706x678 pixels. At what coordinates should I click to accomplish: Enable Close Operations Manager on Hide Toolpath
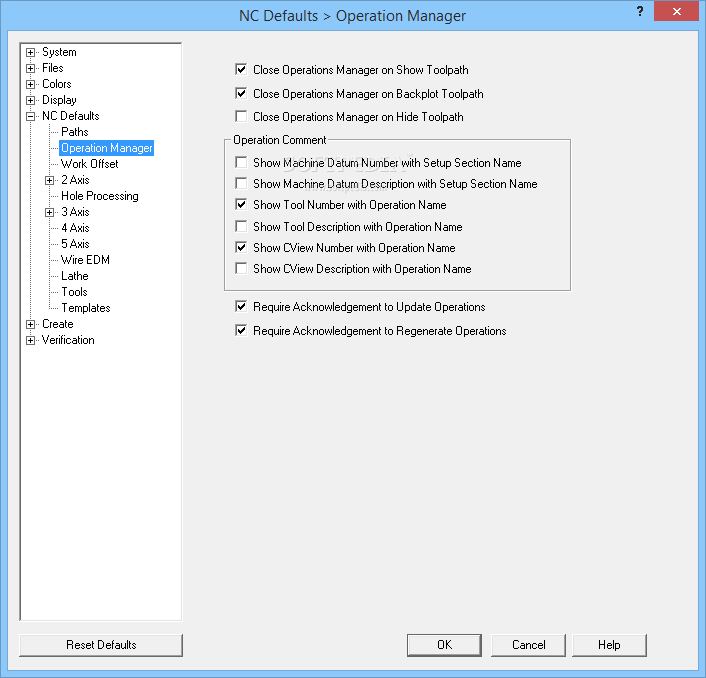241,117
